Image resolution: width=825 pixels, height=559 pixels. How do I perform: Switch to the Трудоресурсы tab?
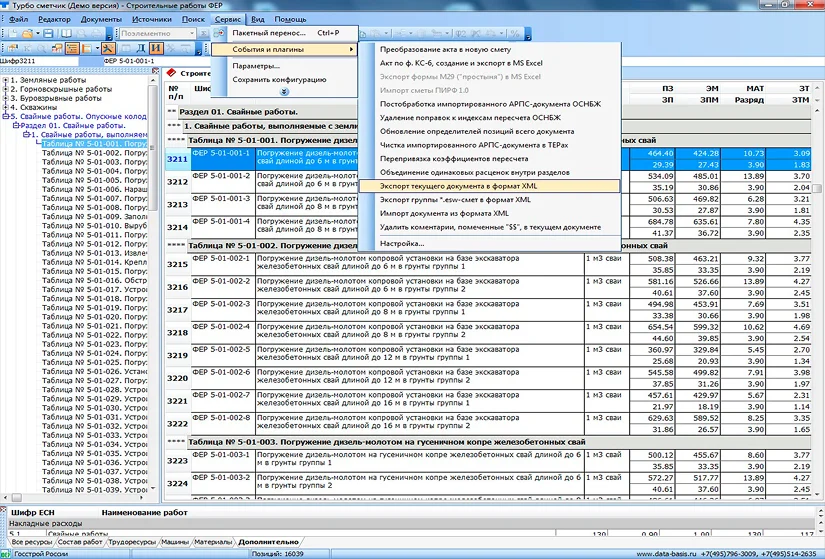coord(132,542)
